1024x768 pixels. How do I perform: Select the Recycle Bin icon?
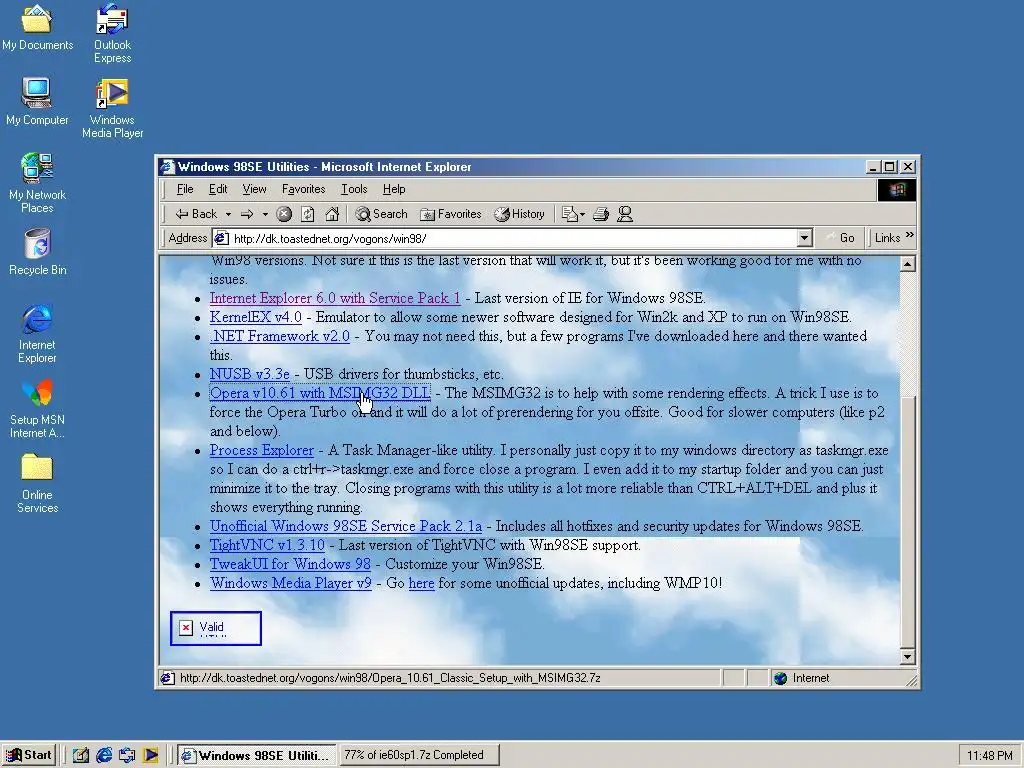tap(37, 252)
